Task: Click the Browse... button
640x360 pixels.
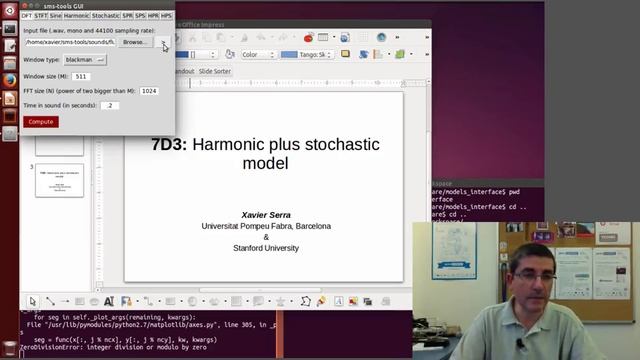Action: tap(135, 42)
